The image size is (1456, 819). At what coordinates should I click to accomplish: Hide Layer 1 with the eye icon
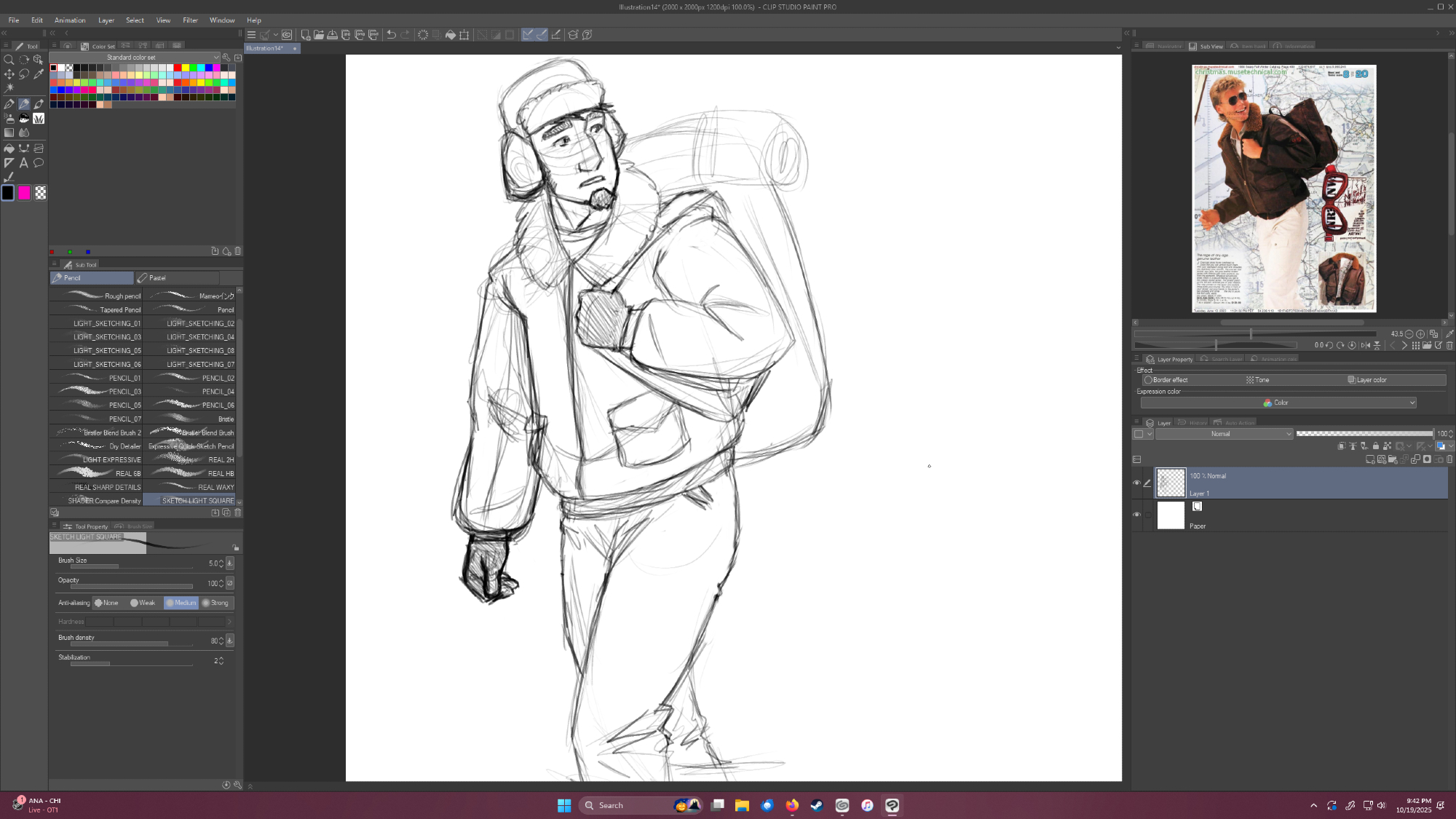1136,483
